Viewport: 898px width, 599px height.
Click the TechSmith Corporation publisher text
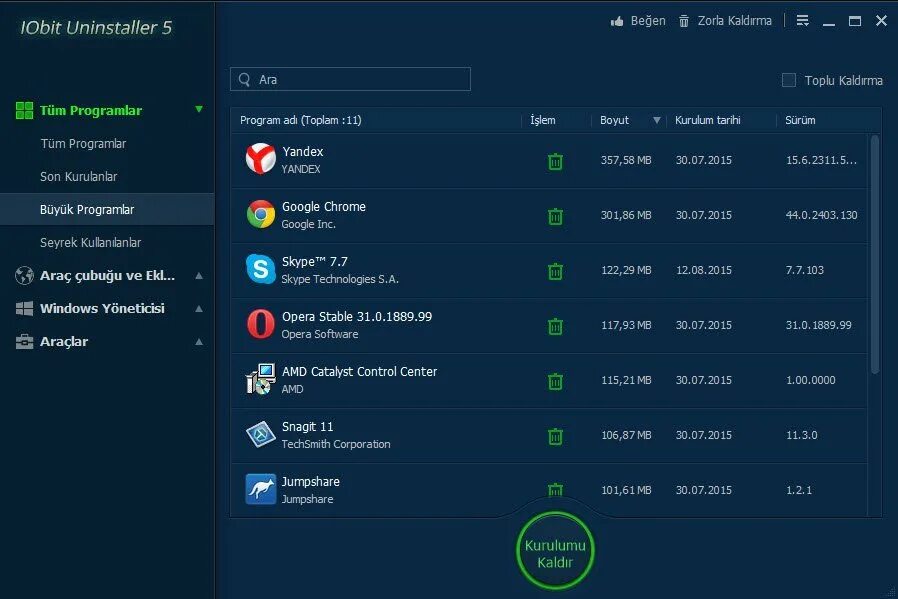pos(336,444)
